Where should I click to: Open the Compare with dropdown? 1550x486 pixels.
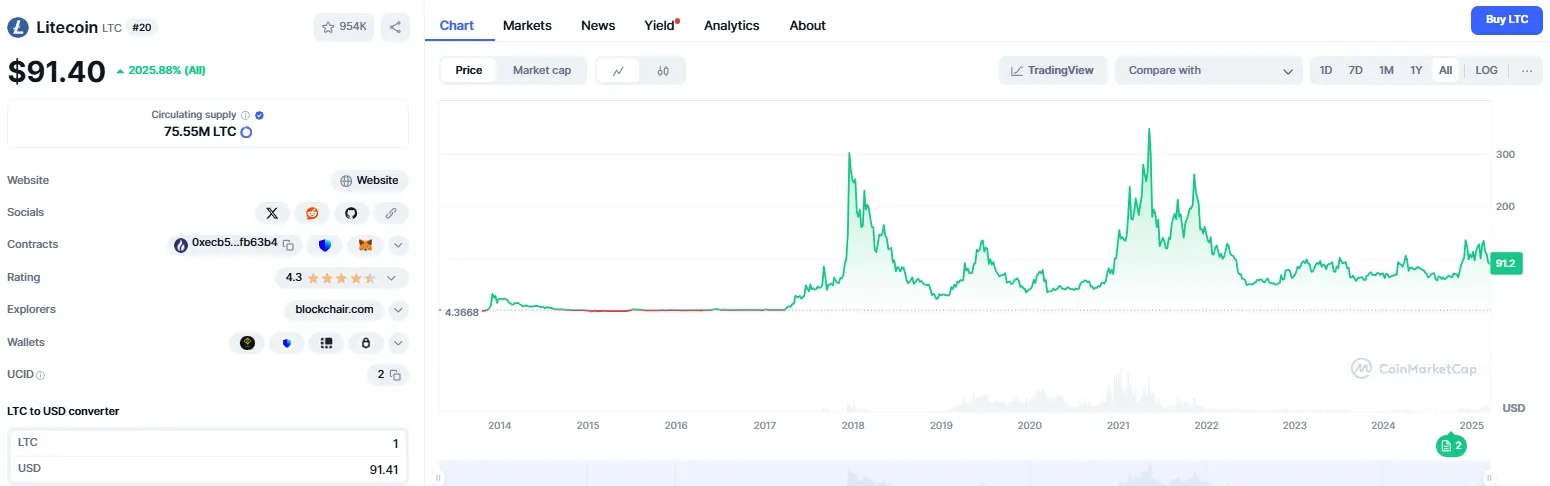pyautogui.click(x=1208, y=71)
